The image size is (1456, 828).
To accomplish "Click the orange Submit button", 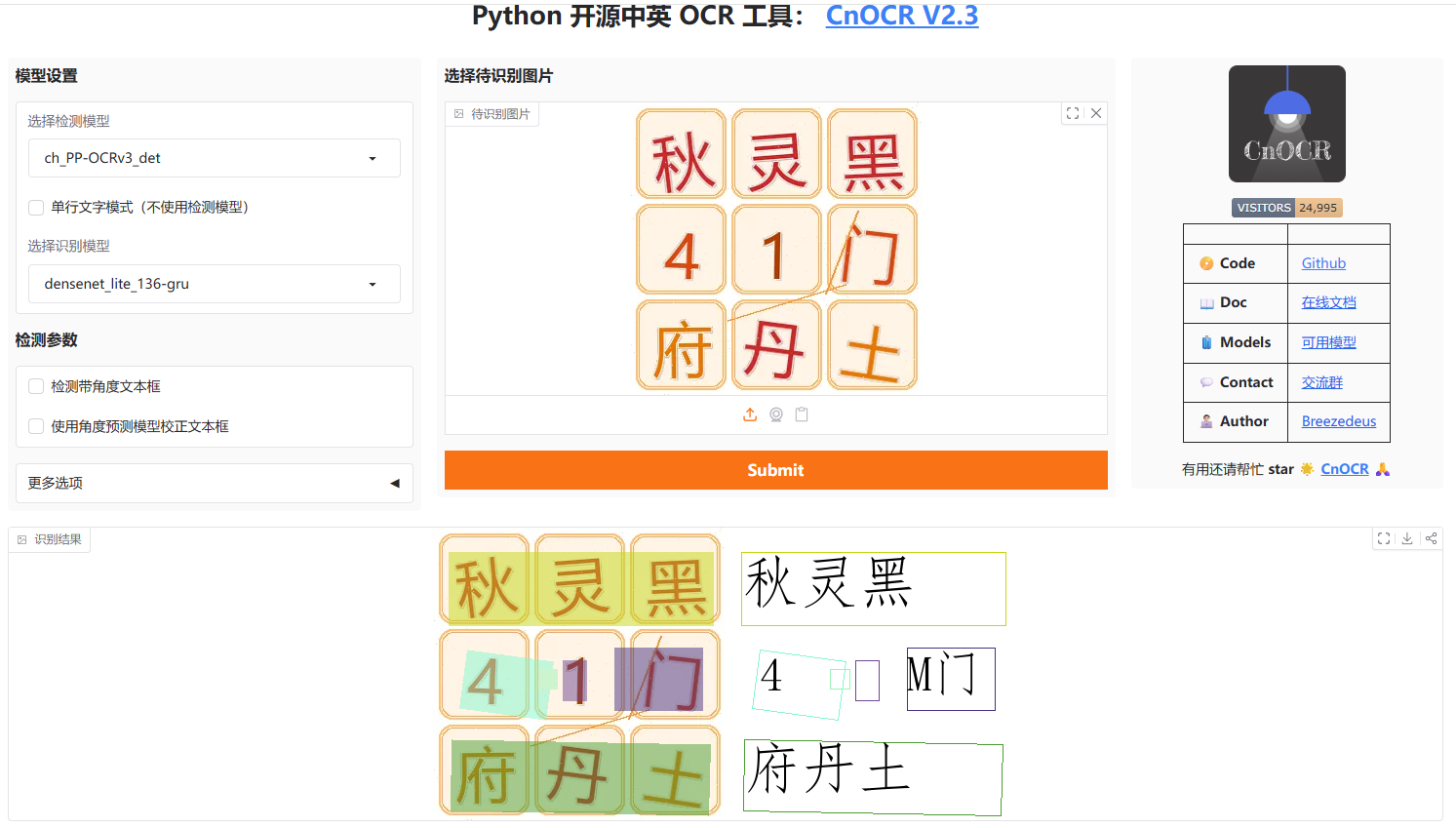I will coord(775,470).
